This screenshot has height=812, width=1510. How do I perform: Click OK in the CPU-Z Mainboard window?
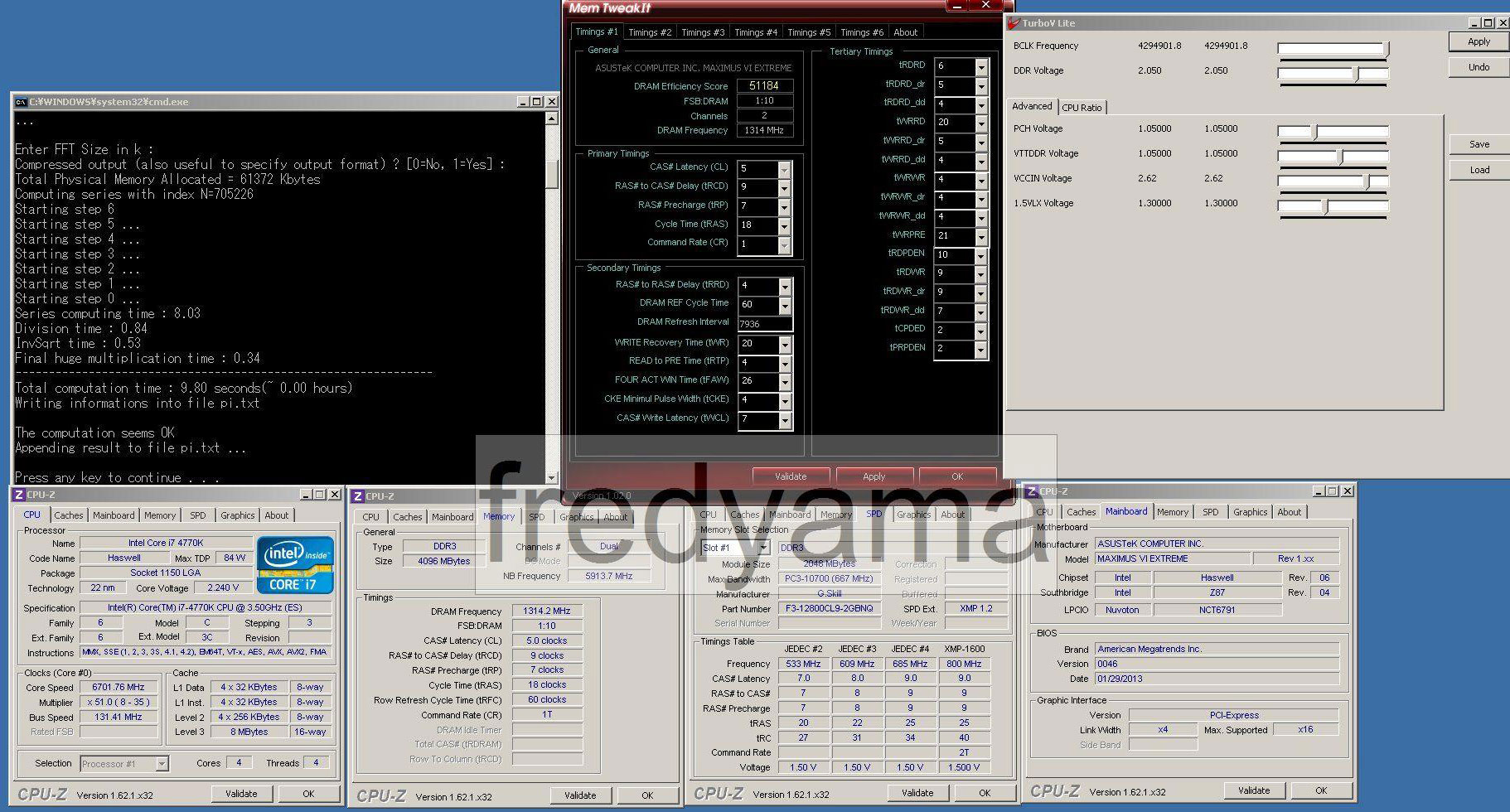[1321, 790]
